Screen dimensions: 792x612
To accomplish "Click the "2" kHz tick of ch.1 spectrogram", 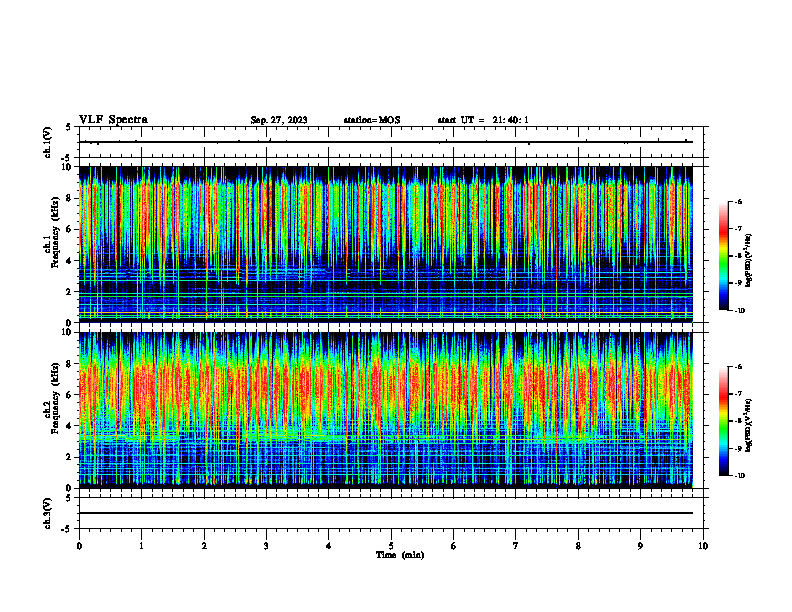I will pyautogui.click(x=70, y=291).
